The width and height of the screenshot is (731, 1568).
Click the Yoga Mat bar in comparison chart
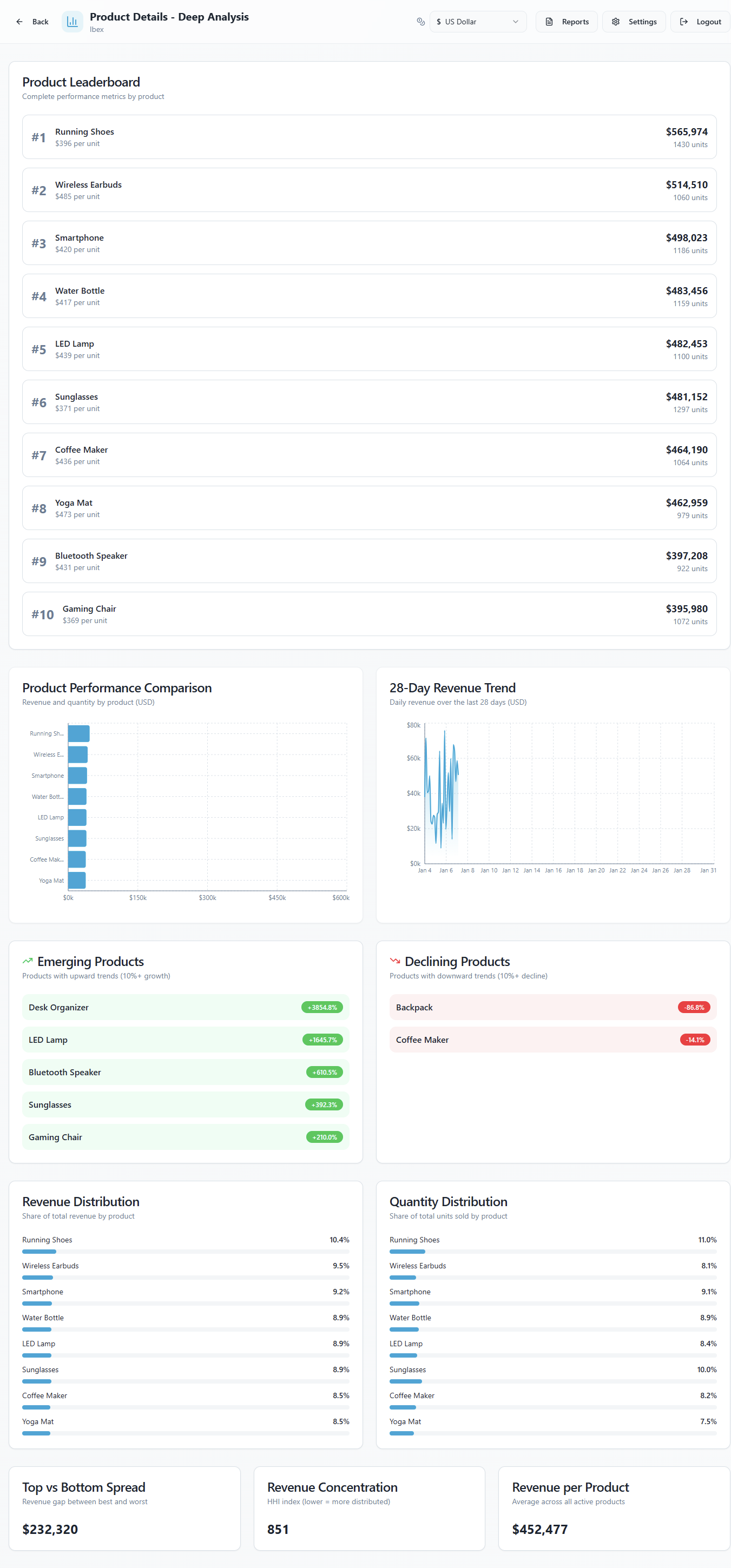(x=77, y=880)
